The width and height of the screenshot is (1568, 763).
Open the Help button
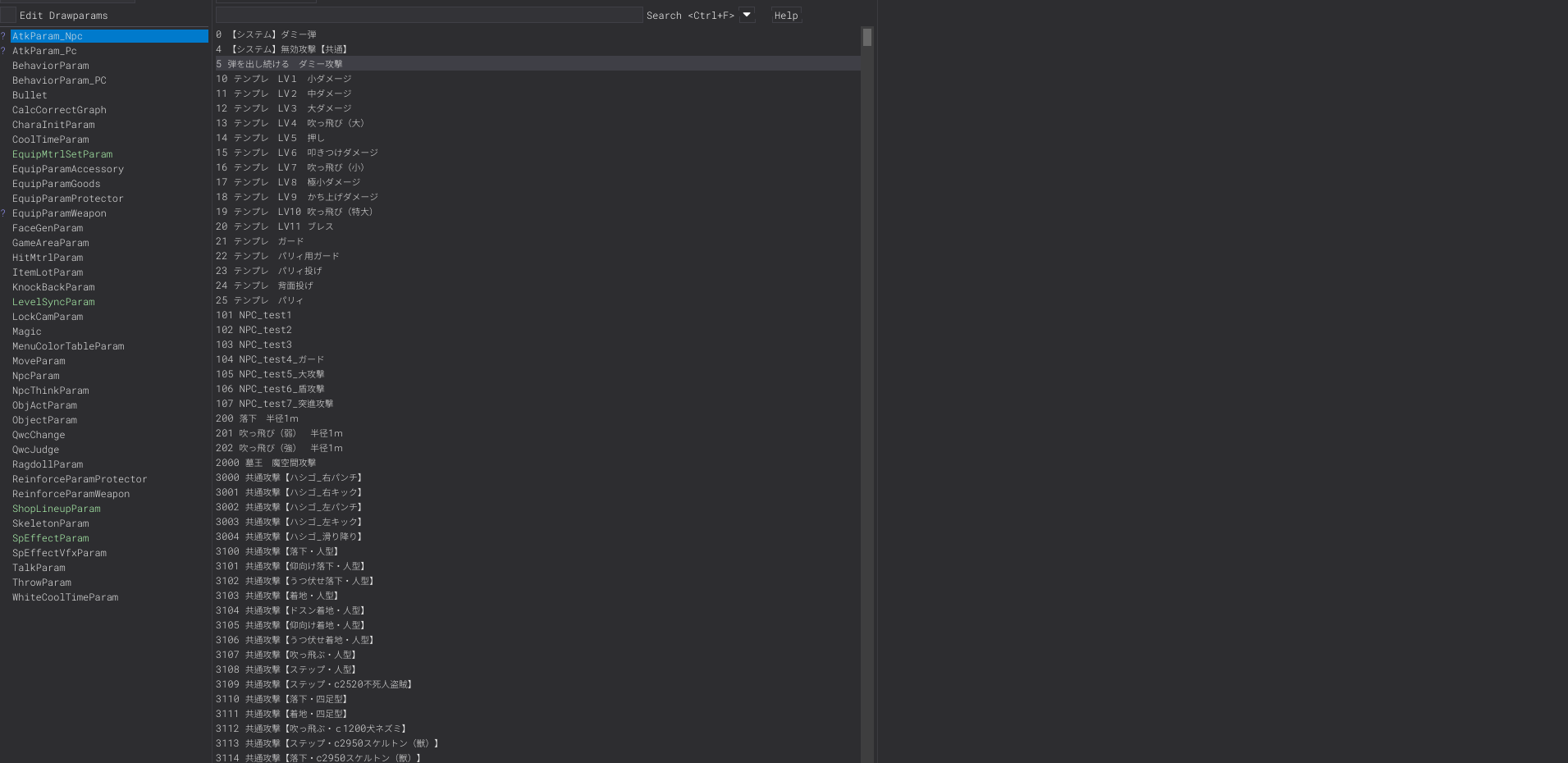click(x=785, y=15)
